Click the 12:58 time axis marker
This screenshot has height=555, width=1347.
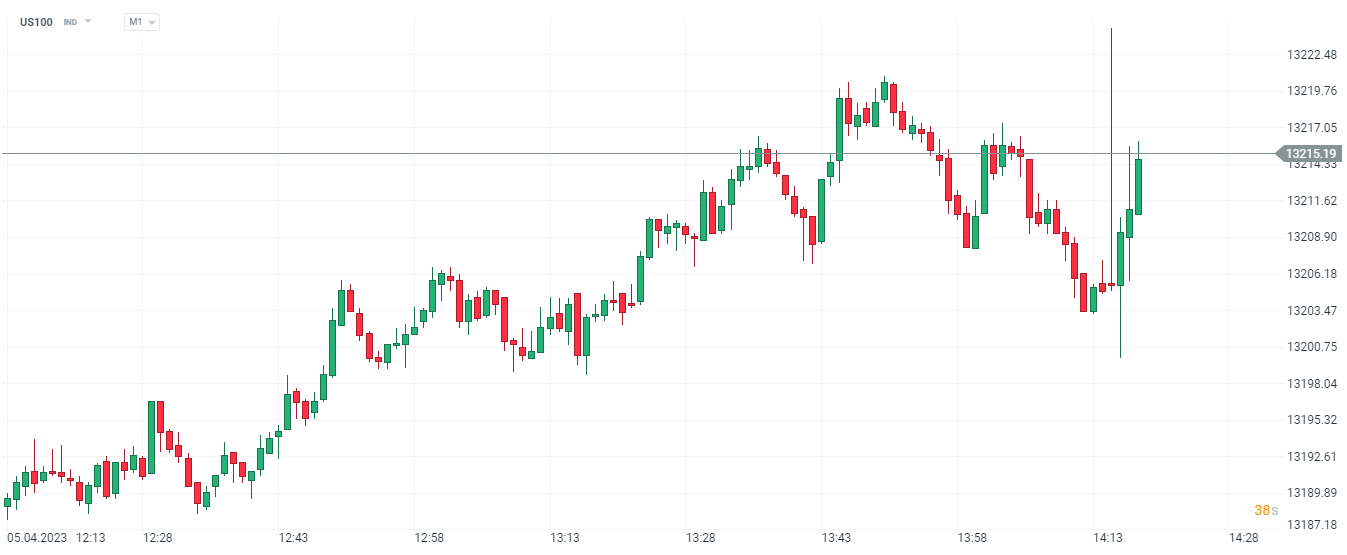429,538
